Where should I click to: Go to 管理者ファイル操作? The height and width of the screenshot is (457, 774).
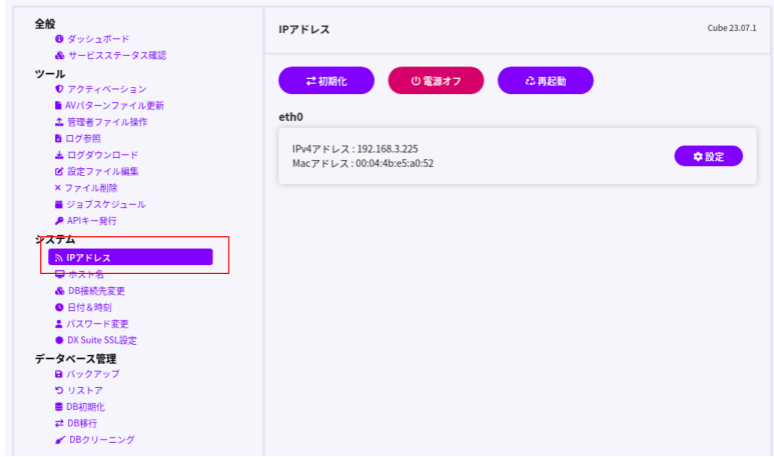pyautogui.click(x=107, y=122)
